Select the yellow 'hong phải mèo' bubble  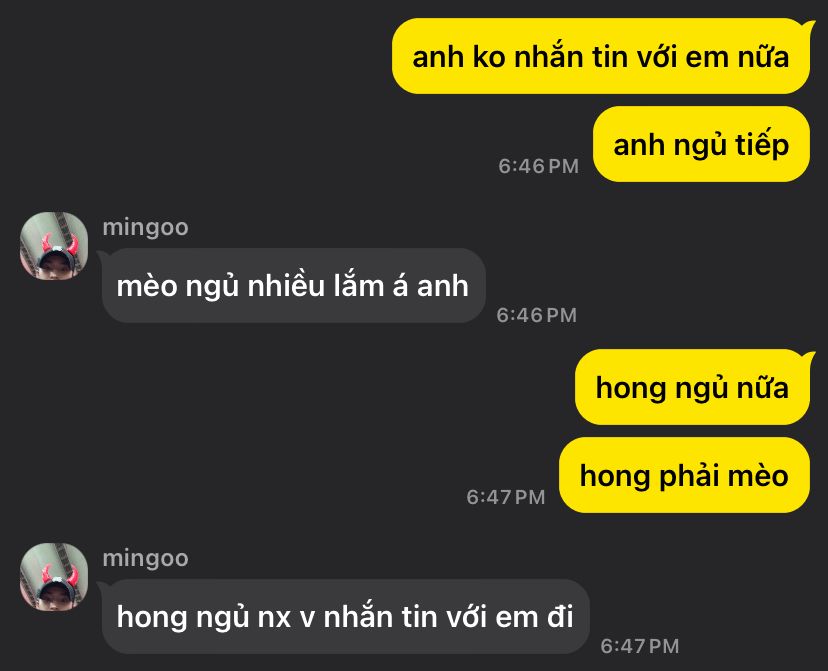(684, 475)
